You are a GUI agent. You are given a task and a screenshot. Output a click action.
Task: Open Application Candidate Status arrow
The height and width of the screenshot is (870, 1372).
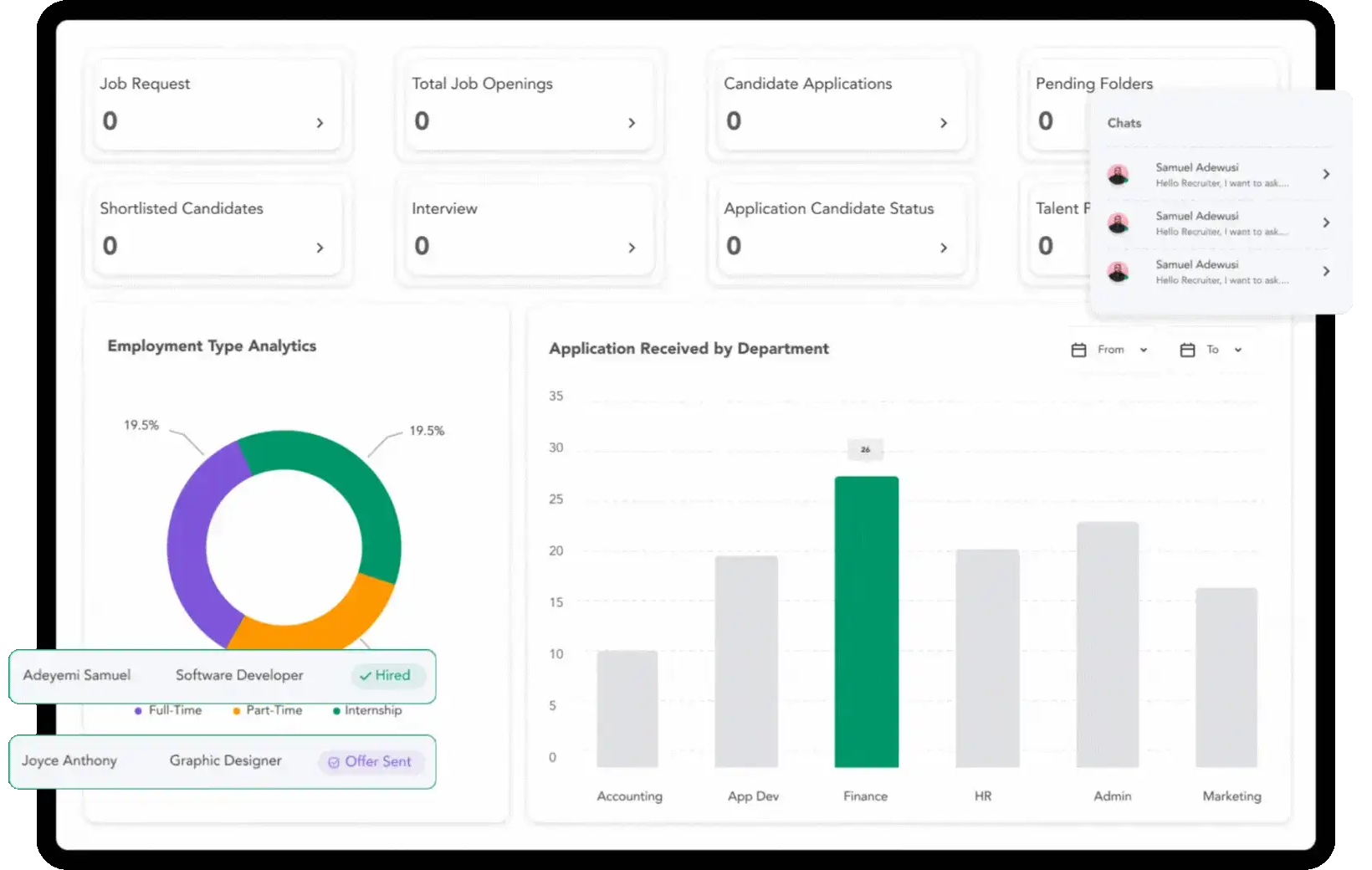[944, 248]
